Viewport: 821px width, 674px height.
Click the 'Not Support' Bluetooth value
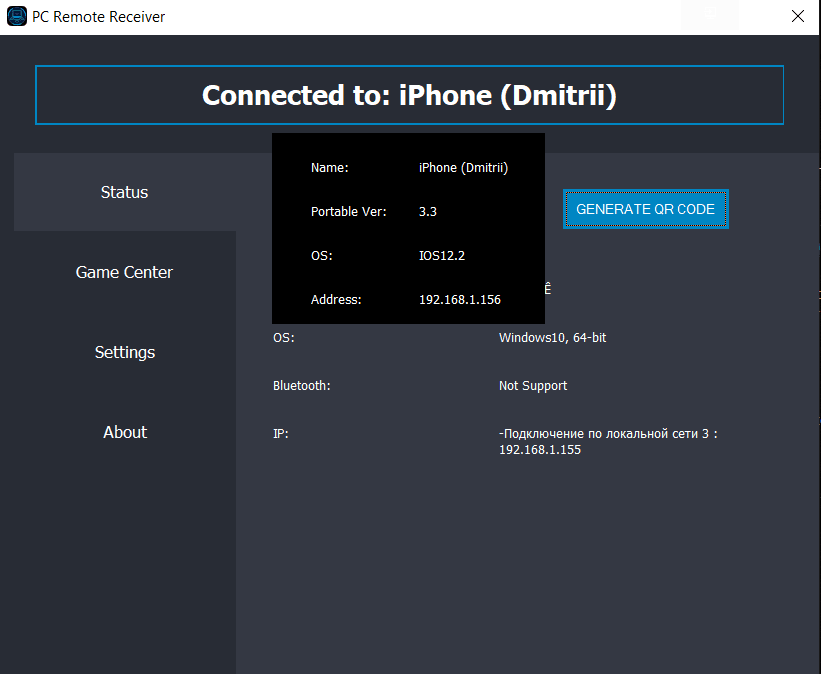coord(532,386)
